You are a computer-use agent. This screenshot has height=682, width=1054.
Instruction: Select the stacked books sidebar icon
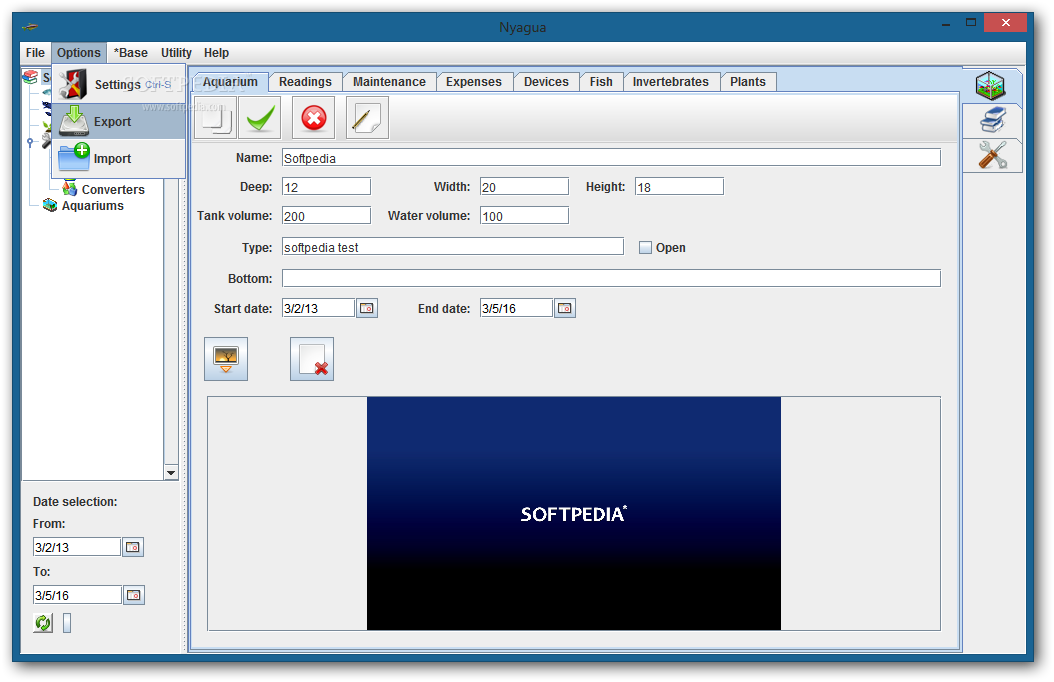992,121
